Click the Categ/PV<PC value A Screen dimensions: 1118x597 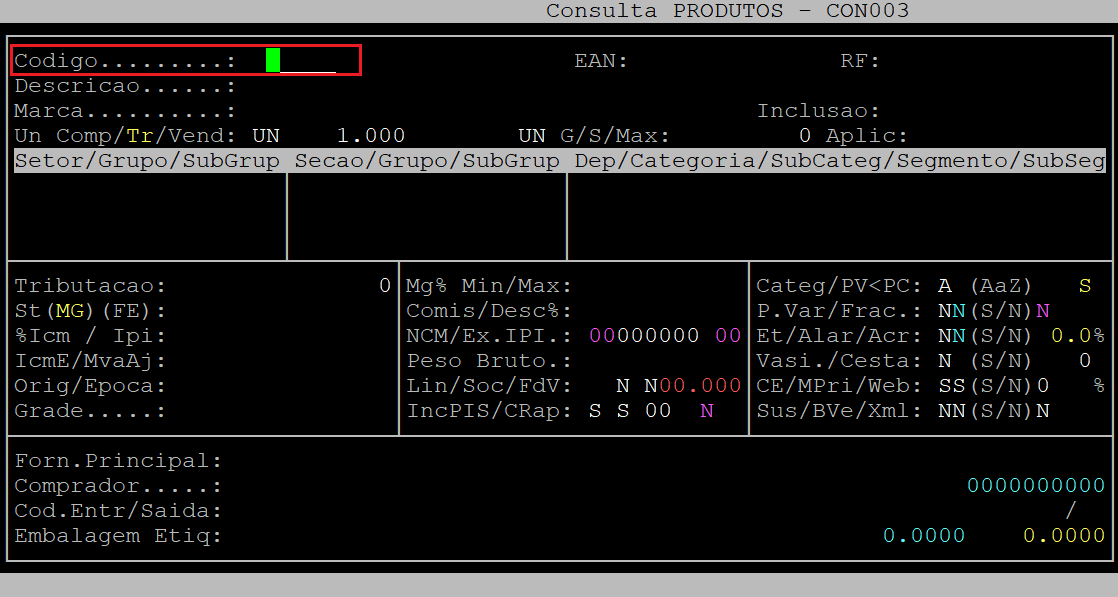[945, 286]
